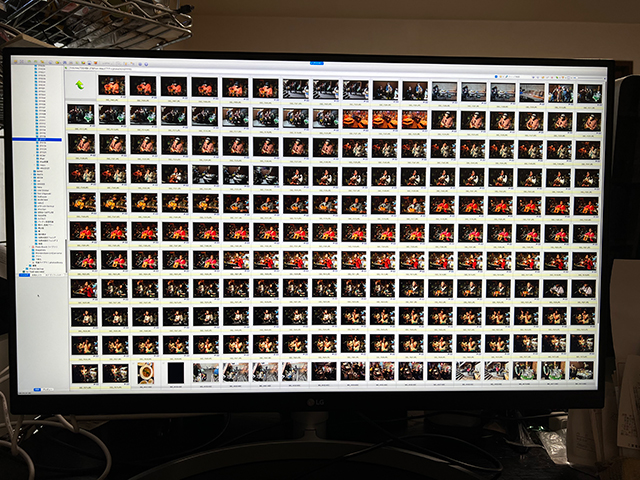Select the first thumbnail in the second row
The image size is (640, 480).
coord(81,115)
